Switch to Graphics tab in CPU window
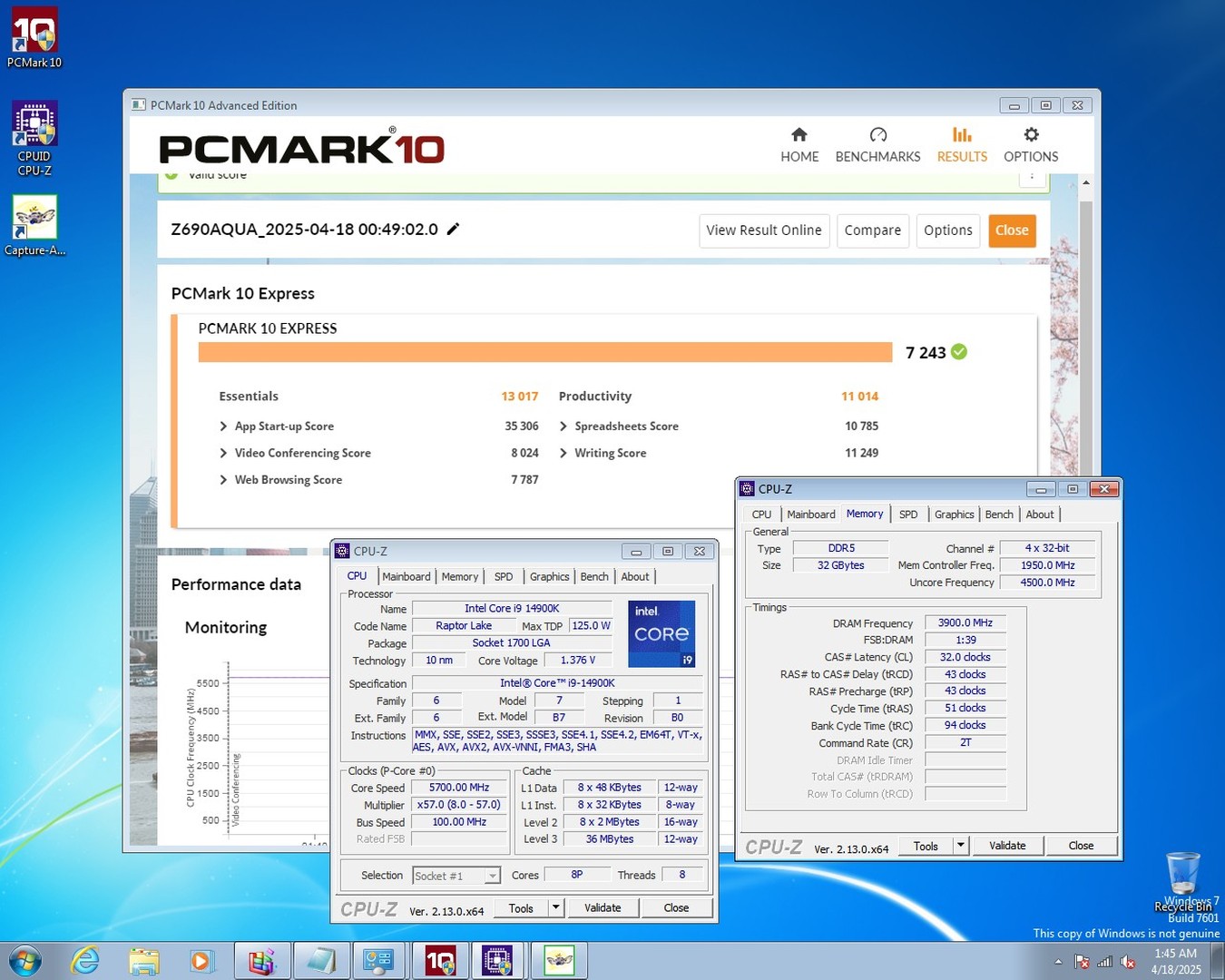The image size is (1225, 980). click(x=550, y=576)
